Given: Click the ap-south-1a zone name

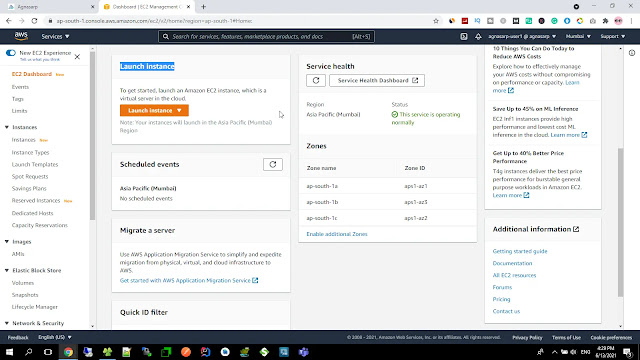Looking at the screenshot, I should click(x=322, y=186).
